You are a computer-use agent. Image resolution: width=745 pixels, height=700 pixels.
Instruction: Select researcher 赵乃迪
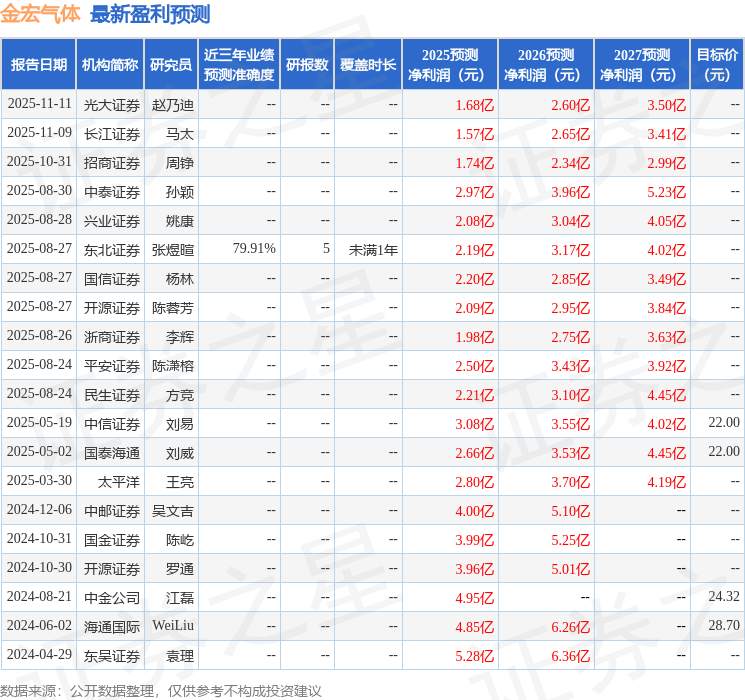(173, 105)
